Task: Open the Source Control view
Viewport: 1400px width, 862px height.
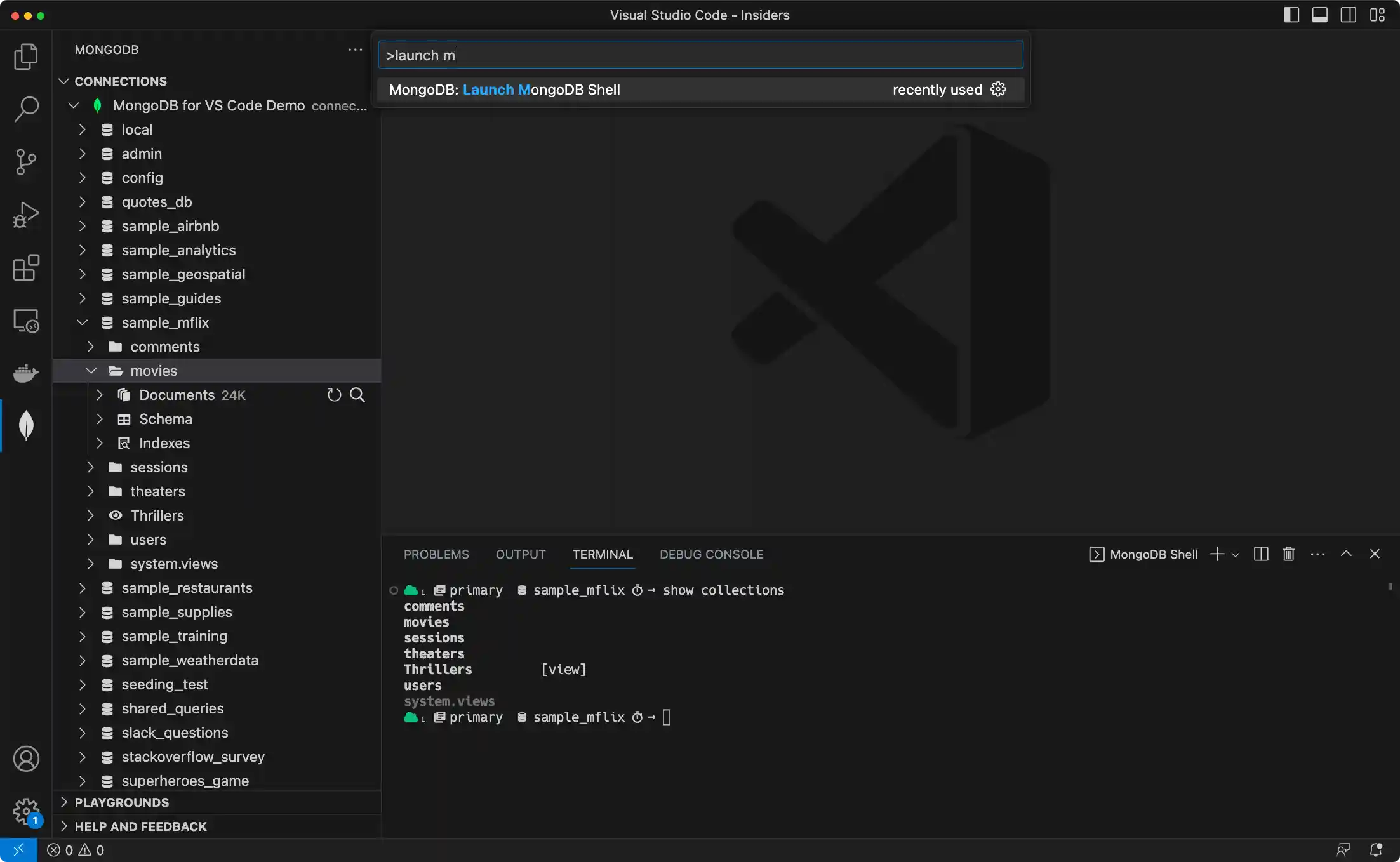Action: 26,162
